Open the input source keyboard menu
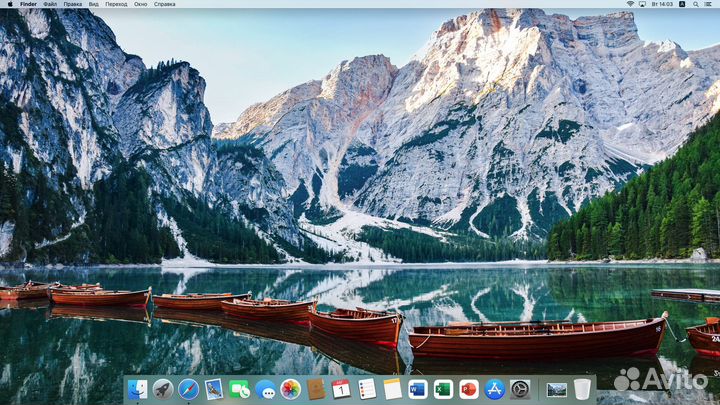The image size is (720, 405). click(682, 4)
